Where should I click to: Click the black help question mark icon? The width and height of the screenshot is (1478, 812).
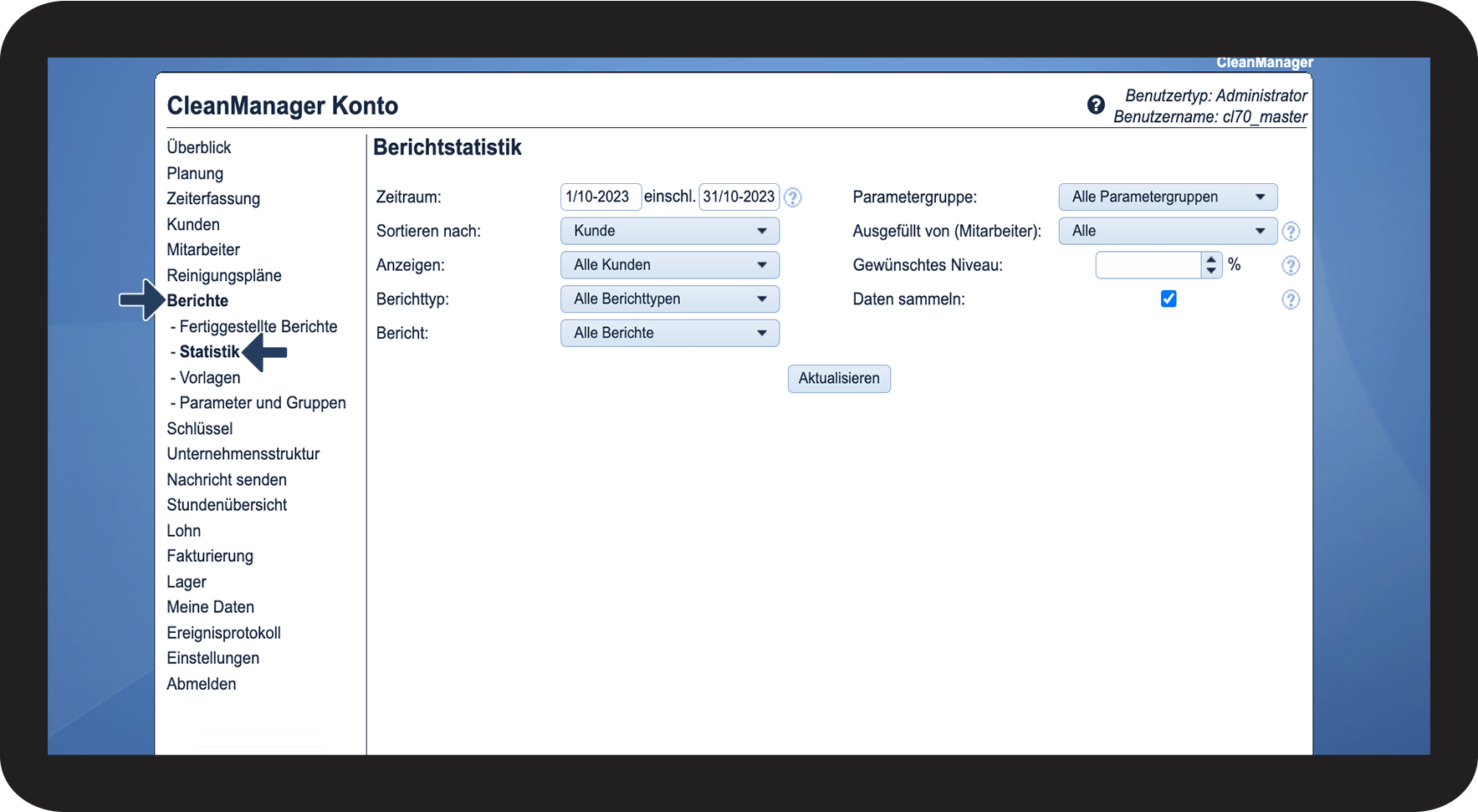point(1096,105)
